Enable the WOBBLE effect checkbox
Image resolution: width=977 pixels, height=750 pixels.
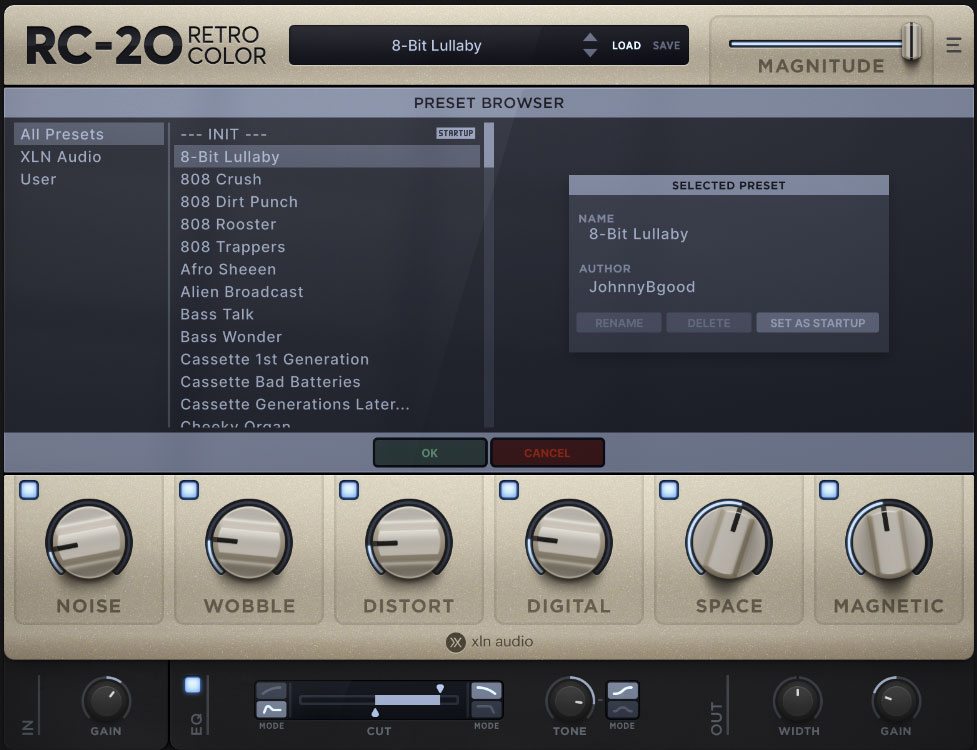(x=190, y=489)
